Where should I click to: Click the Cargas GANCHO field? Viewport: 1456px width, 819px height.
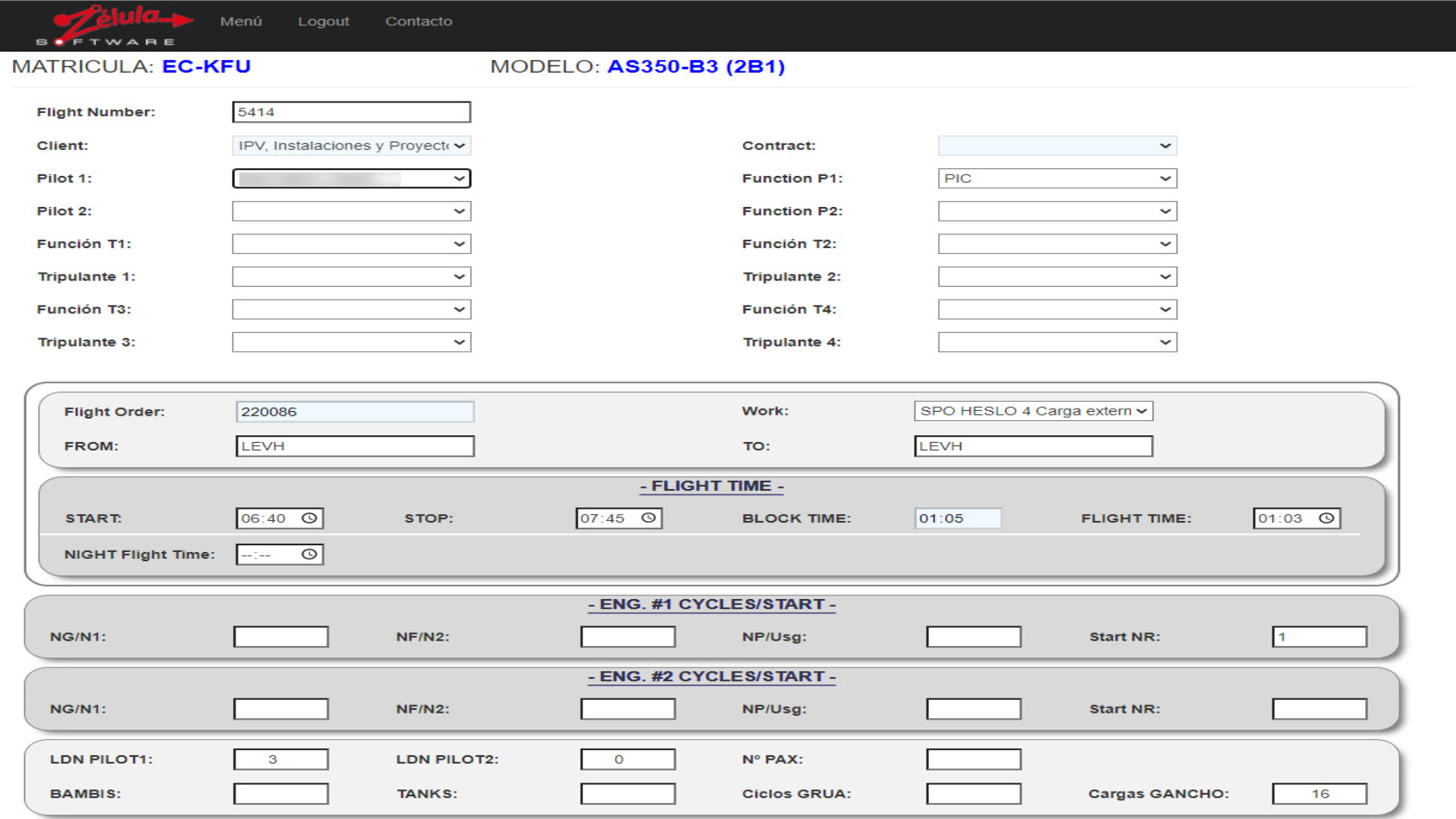click(x=1319, y=793)
